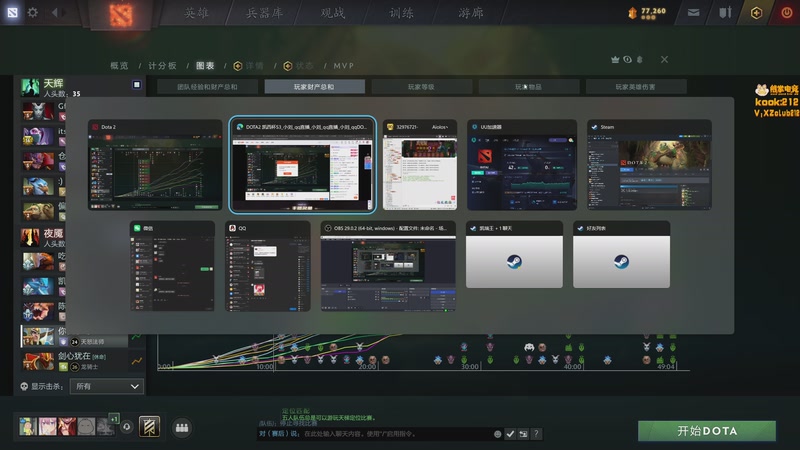Click the red power quit icon
Viewport: 800px width, 450px height.
coord(787,13)
